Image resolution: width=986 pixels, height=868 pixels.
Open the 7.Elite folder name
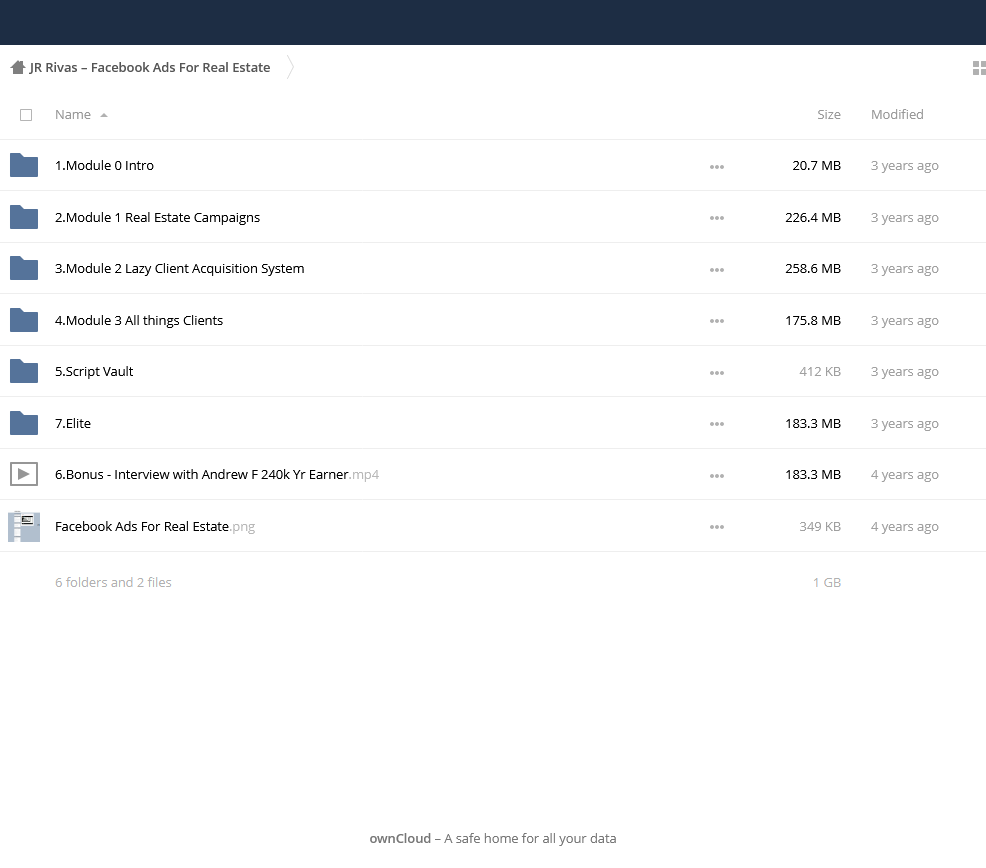pyautogui.click(x=73, y=423)
